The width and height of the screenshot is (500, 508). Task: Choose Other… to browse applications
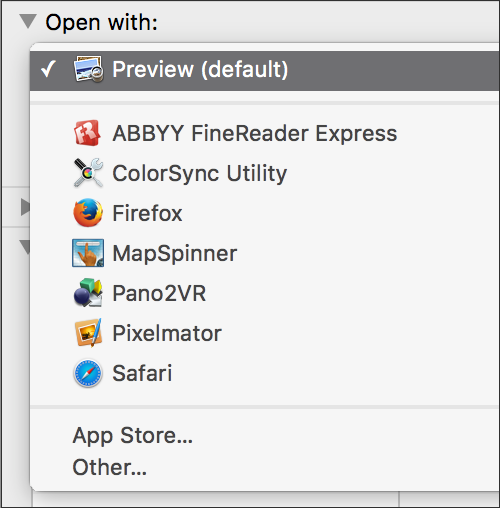[110, 467]
